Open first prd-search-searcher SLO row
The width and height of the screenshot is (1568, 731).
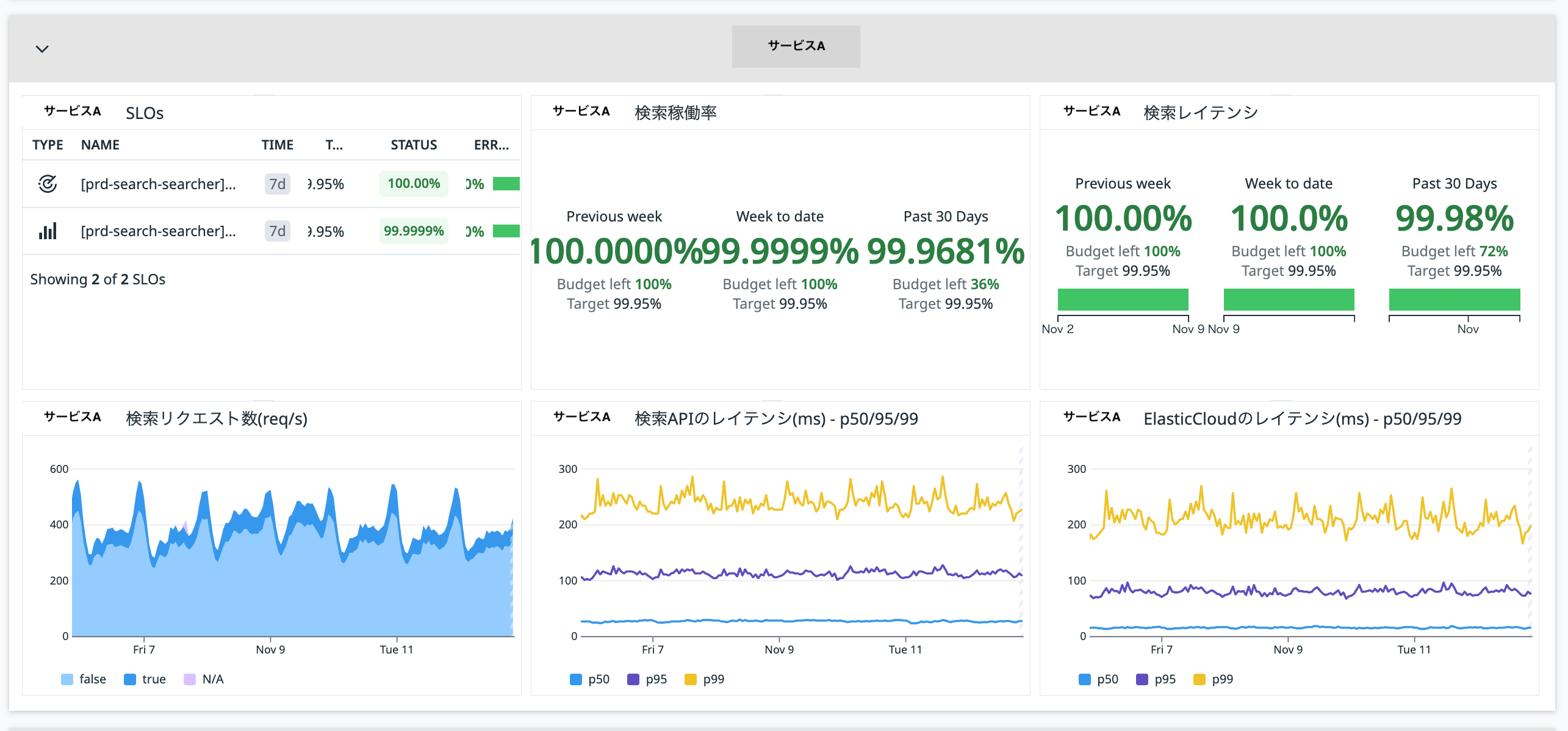pos(158,184)
